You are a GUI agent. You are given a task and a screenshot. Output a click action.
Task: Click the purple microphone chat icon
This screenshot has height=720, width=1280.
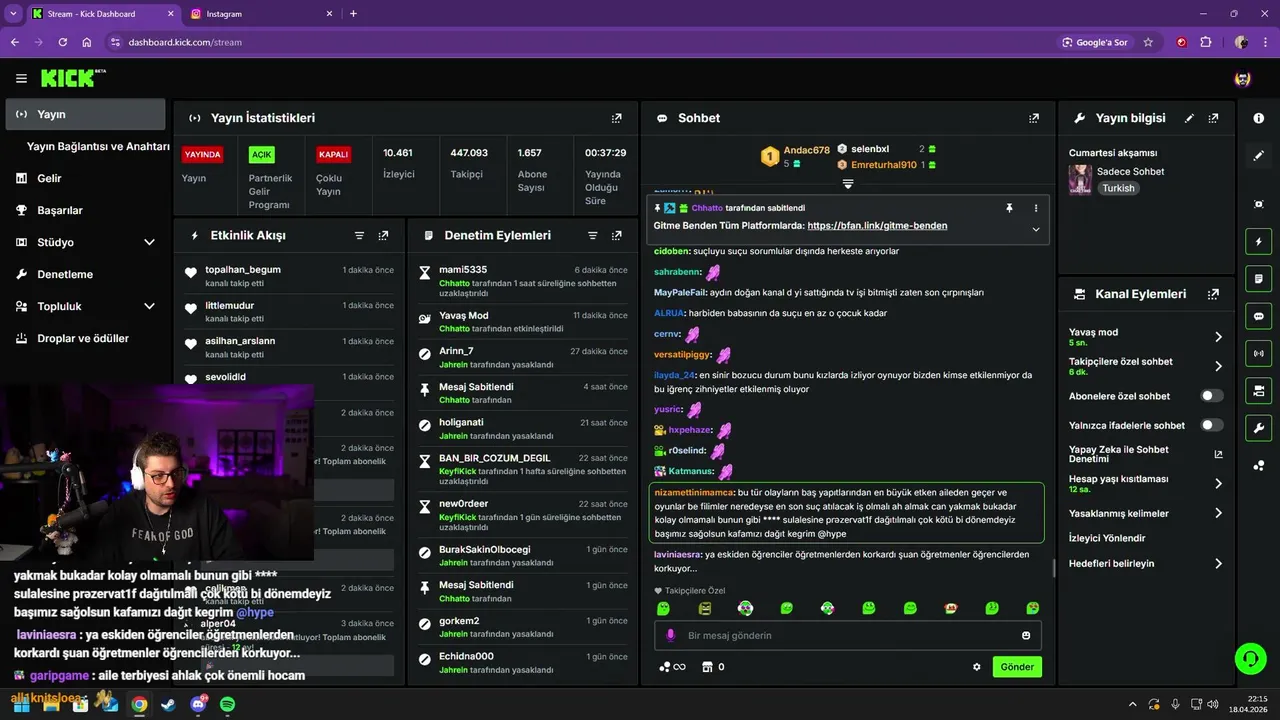pyautogui.click(x=670, y=635)
